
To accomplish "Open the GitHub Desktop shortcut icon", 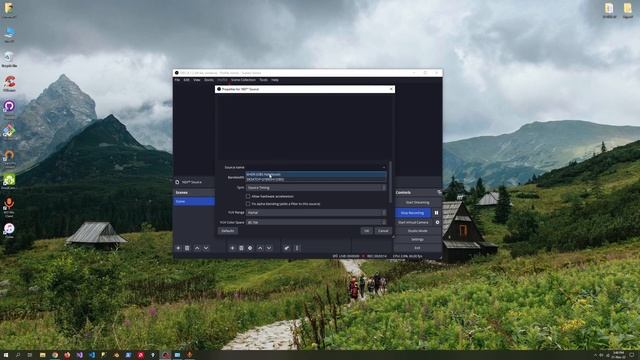I will coord(9,107).
